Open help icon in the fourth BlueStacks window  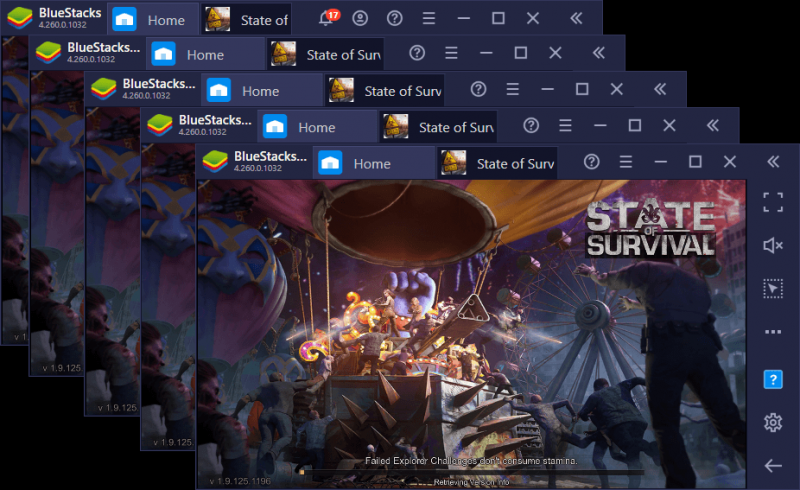pos(531,126)
